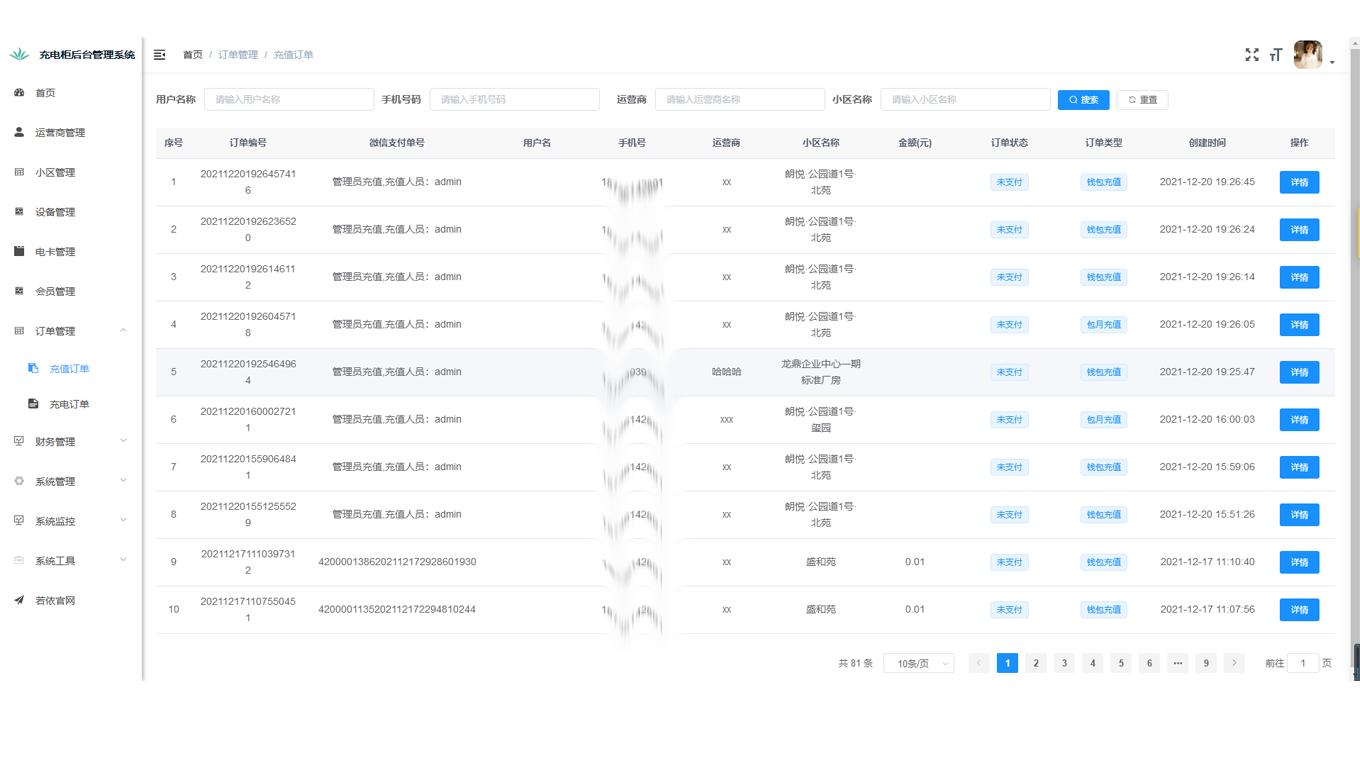Open the user avatar dropdown menu
The image size is (1360, 766).
point(1308,54)
